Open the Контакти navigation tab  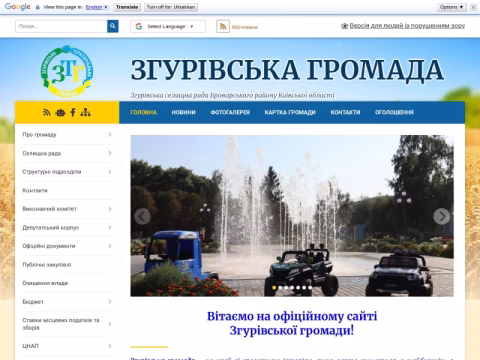345,112
